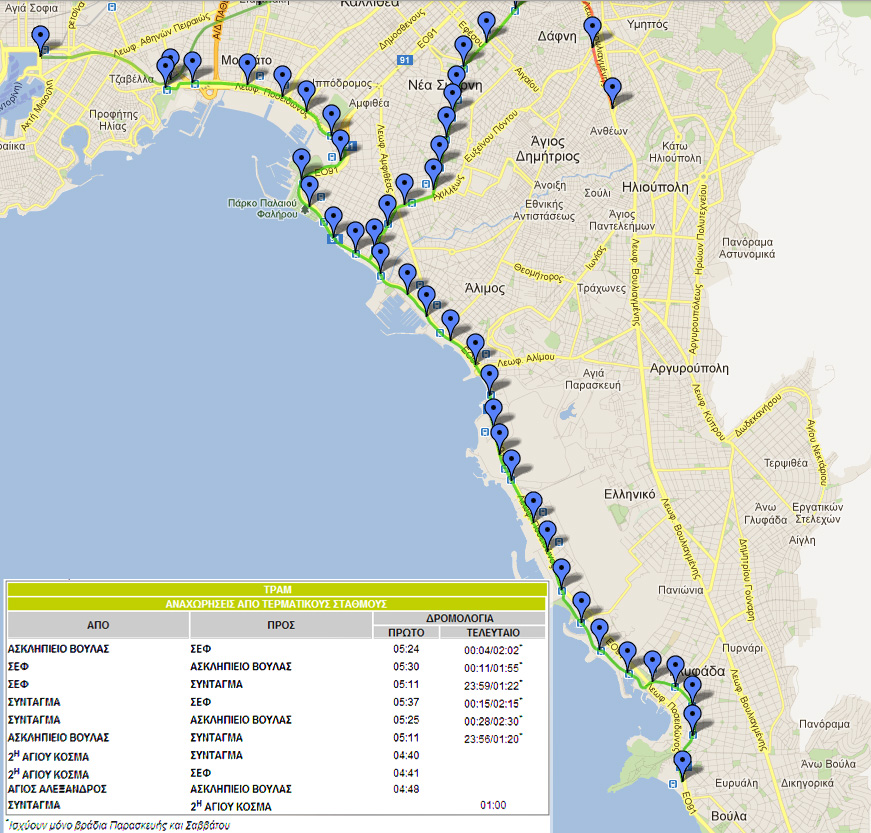Click the ΤΕΛΕΥΤΑΙΟ column header

pyautogui.click(x=493, y=632)
